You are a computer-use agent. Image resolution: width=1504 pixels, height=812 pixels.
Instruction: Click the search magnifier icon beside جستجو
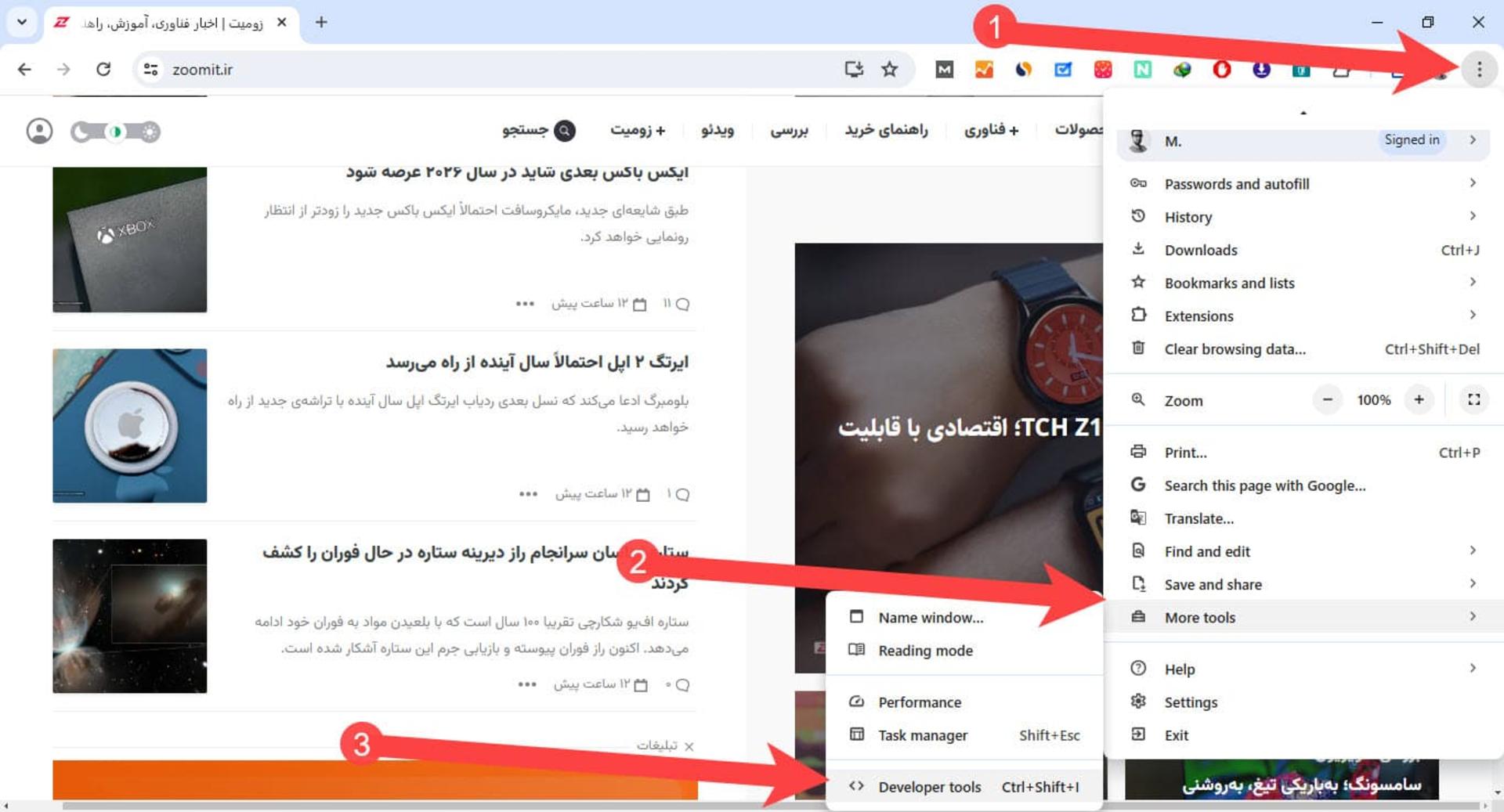564,131
